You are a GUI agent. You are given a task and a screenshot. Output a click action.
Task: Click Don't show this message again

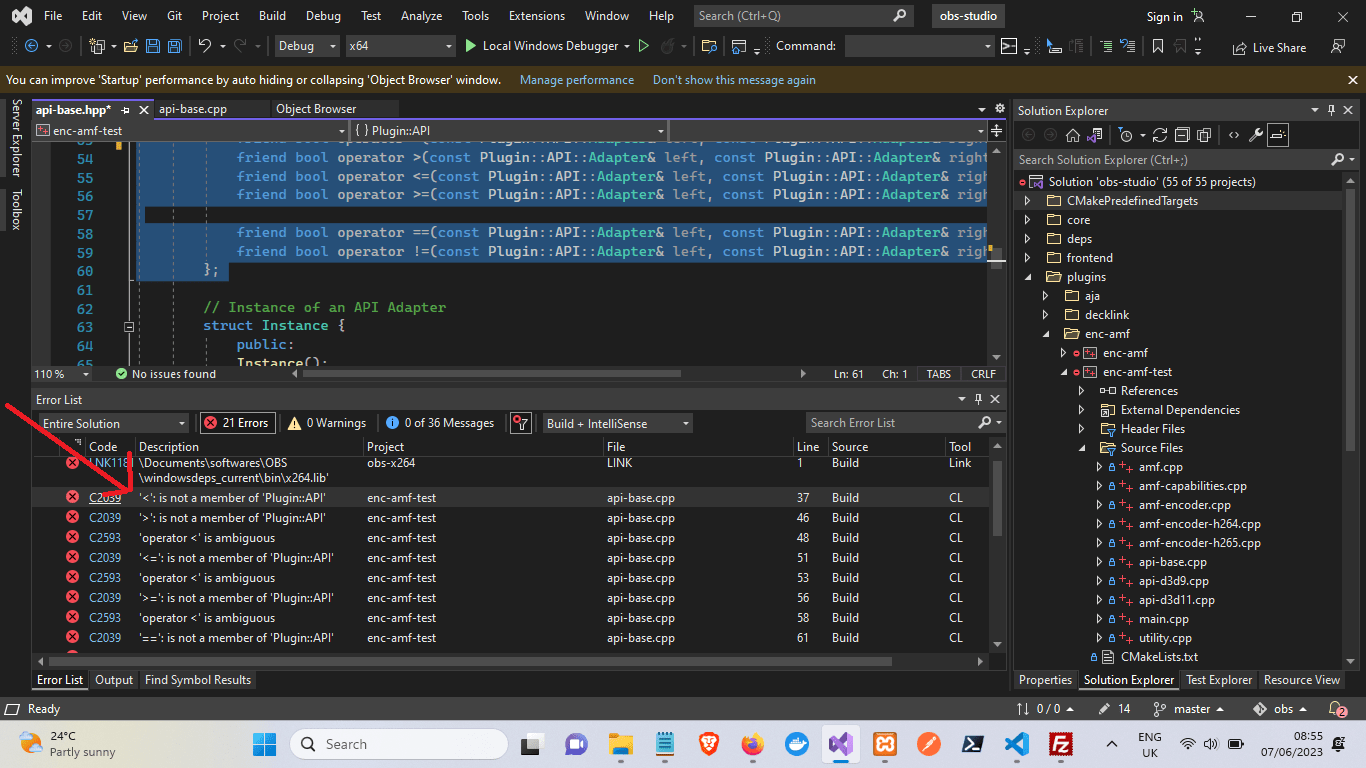[x=734, y=80]
